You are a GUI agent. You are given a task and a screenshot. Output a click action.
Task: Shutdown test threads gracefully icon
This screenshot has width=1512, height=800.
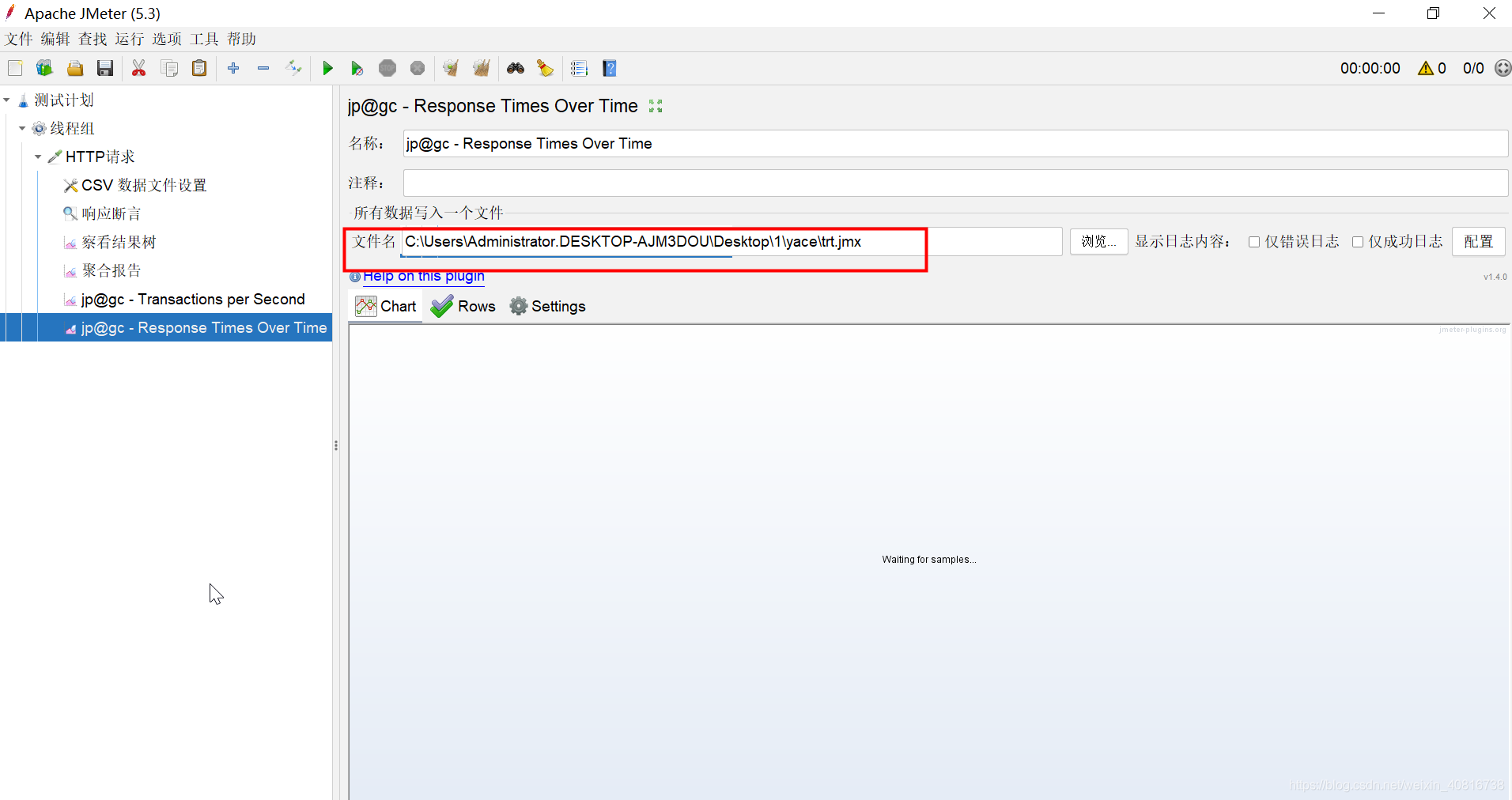click(418, 68)
